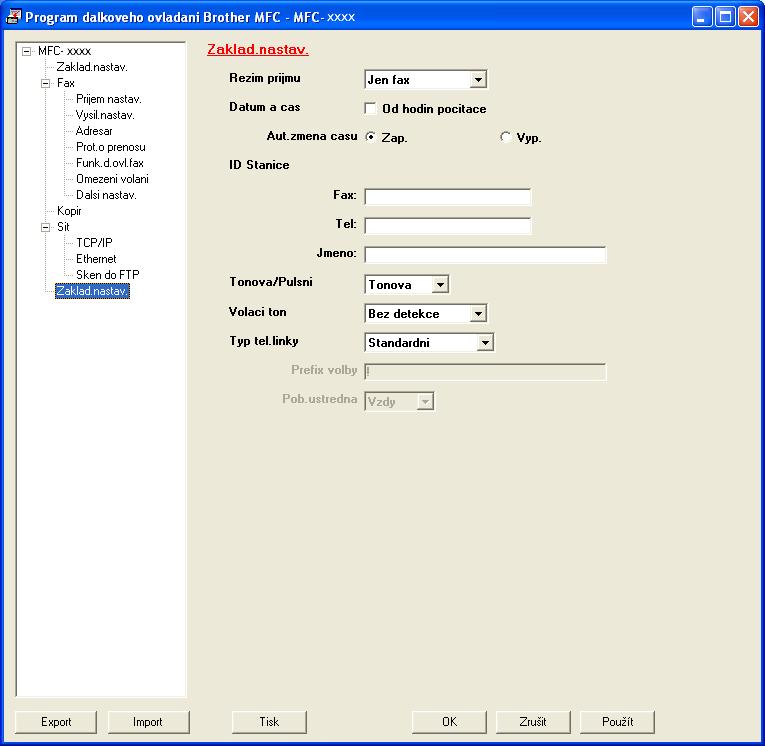
Task: Select Dalsi nastav. tree item
Action: pyautogui.click(x=106, y=195)
